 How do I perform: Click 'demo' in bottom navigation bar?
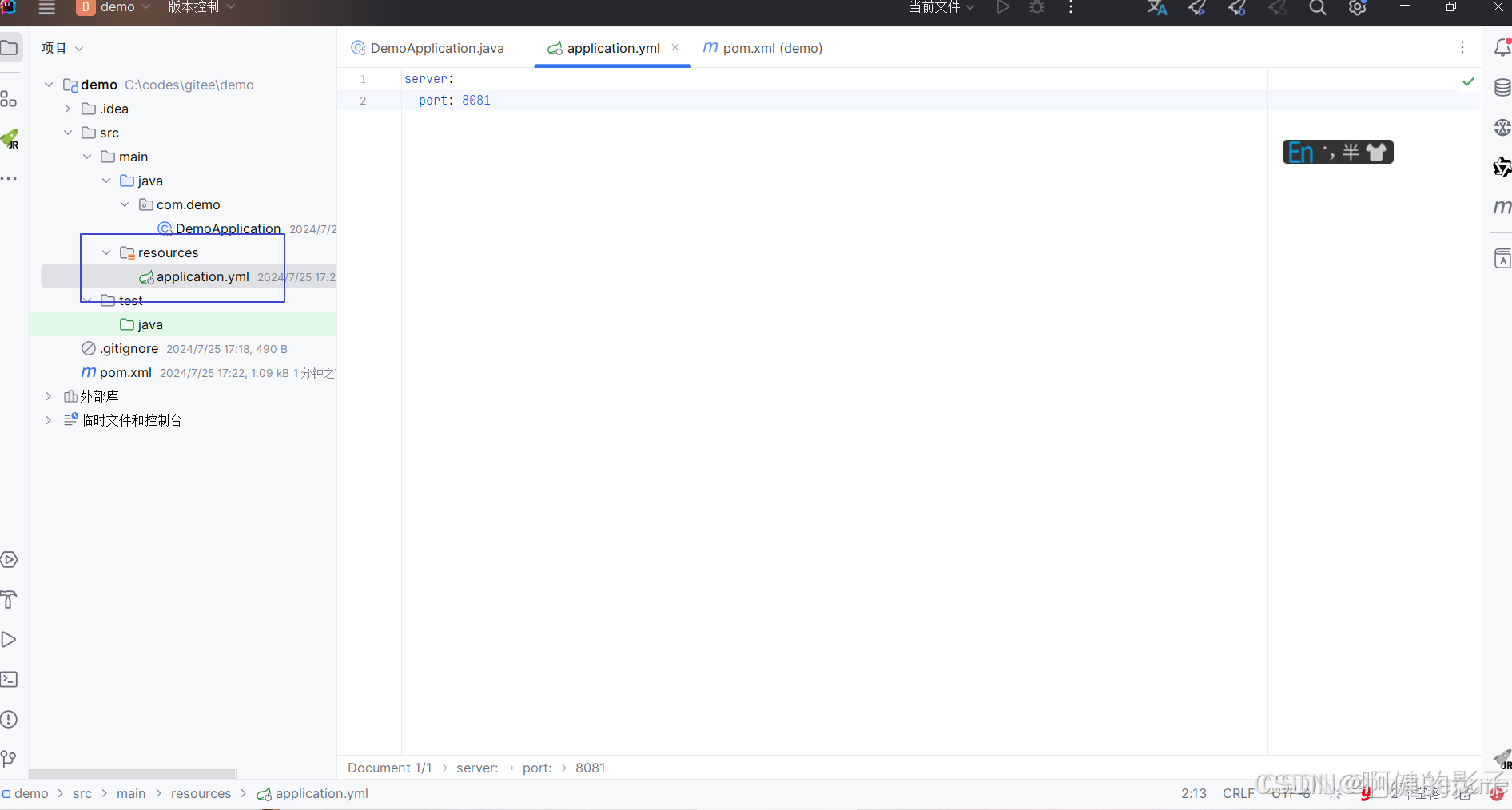tap(25, 793)
